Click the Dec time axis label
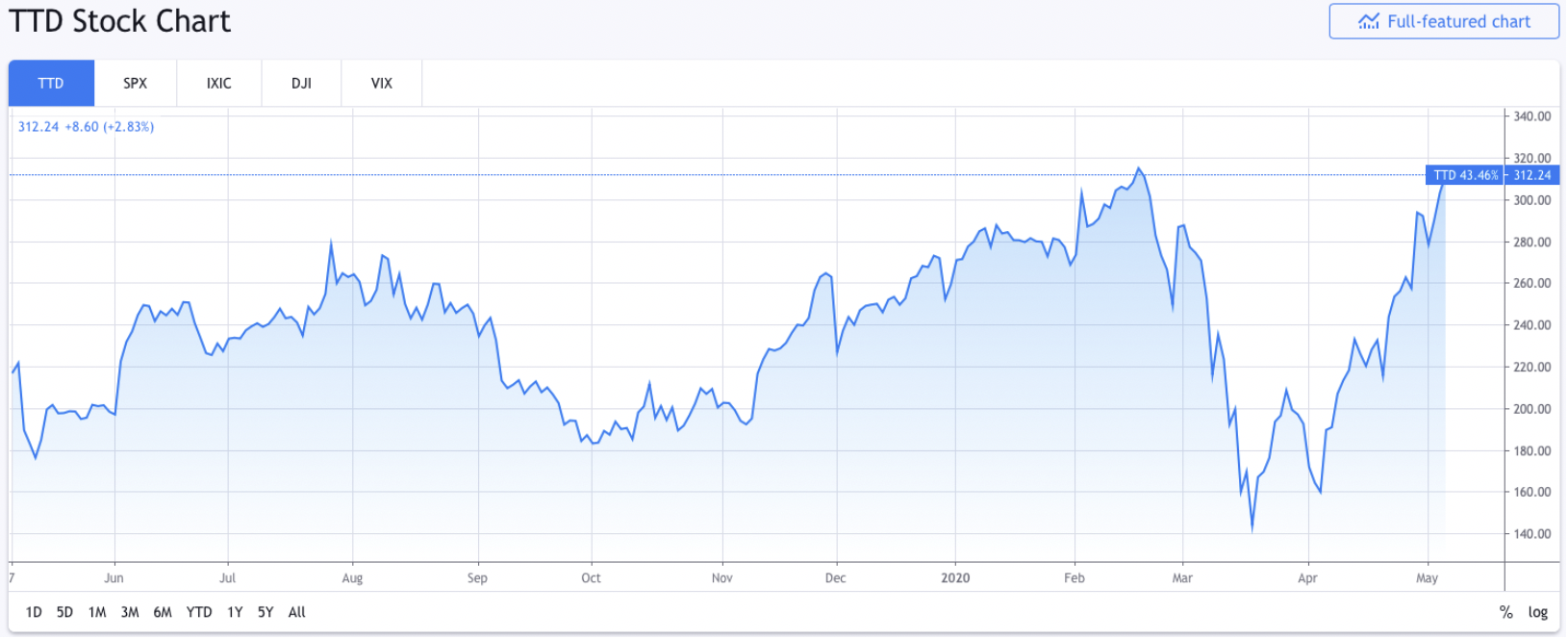This screenshot has height=639, width=1568. pyautogui.click(x=835, y=578)
